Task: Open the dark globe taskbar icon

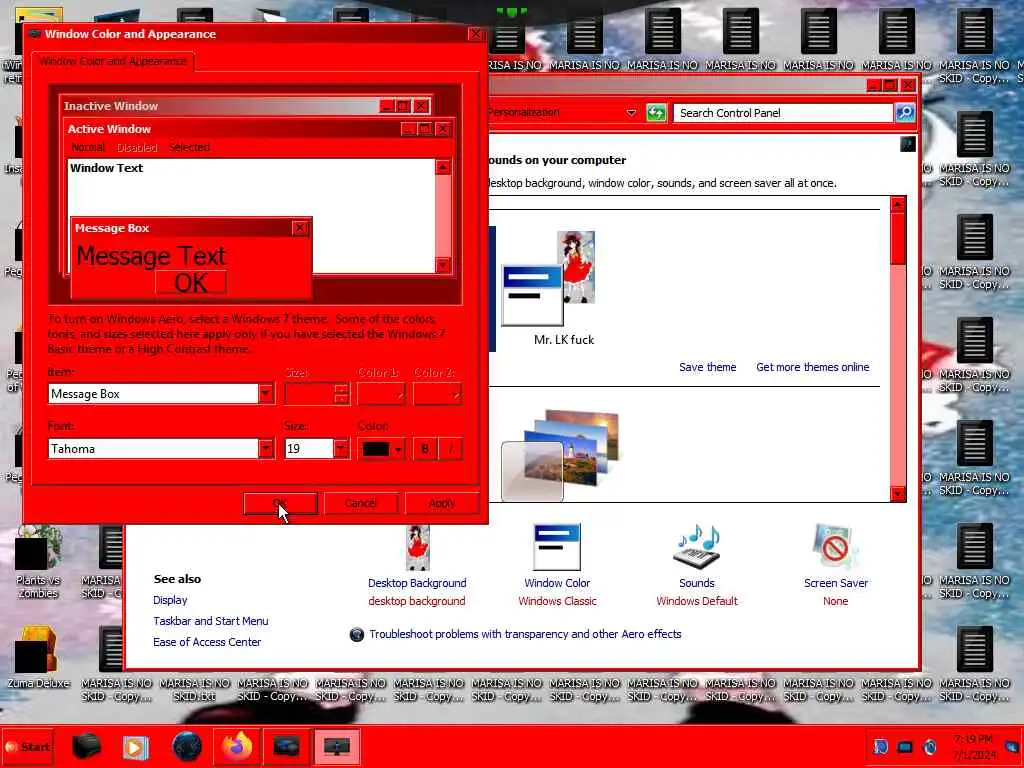Action: click(x=187, y=746)
